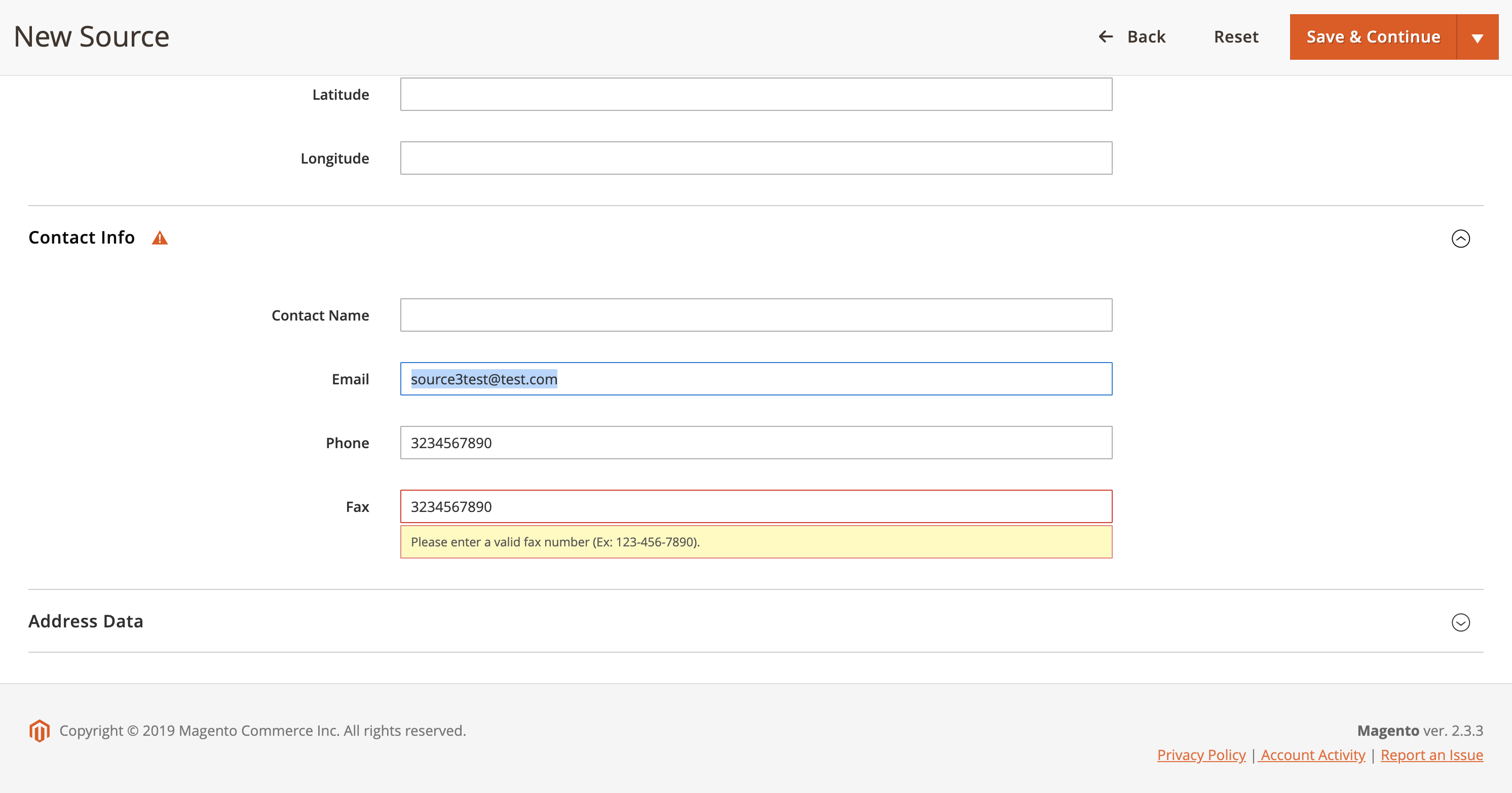Click the collapse chevron for Contact Info section

[1461, 239]
